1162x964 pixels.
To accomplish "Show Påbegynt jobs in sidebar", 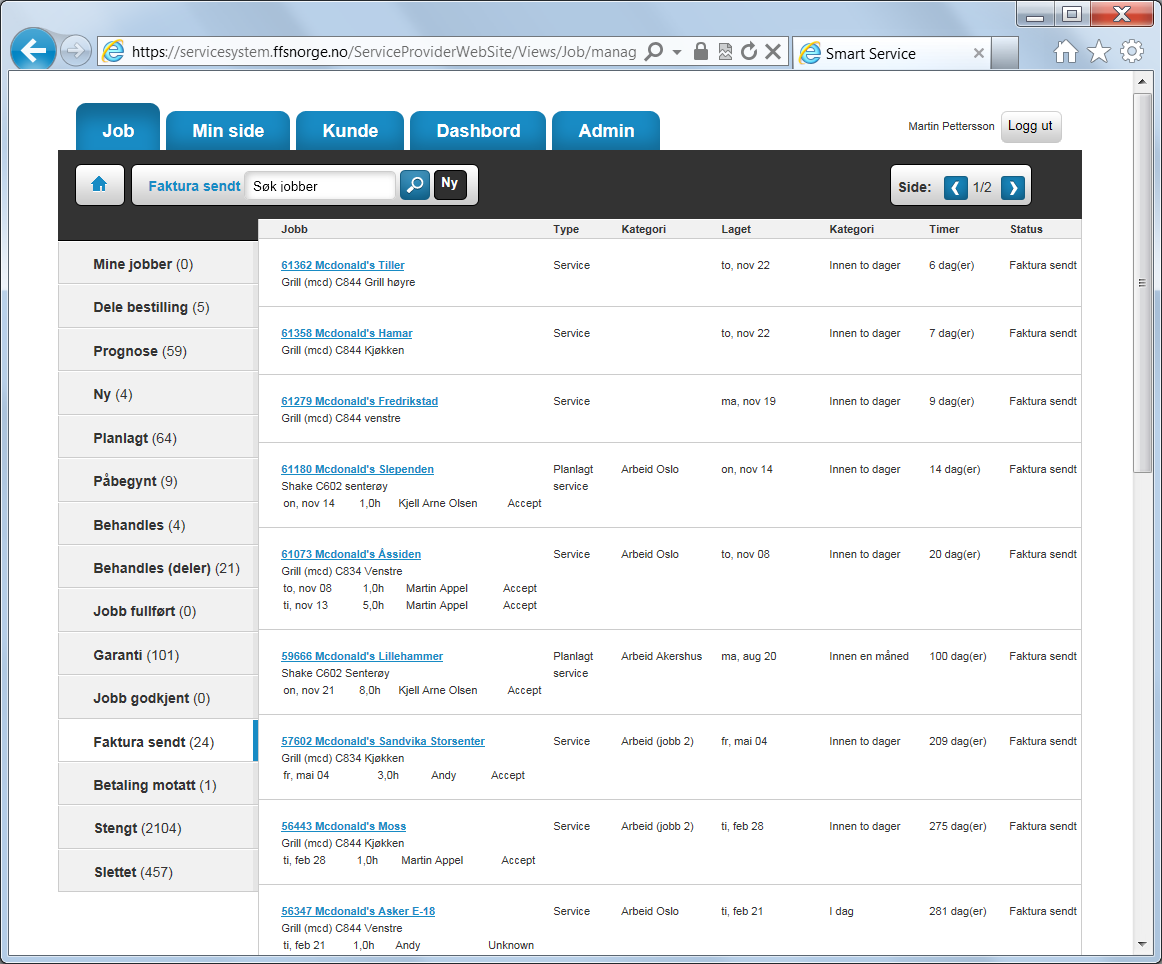I will pyautogui.click(x=158, y=481).
